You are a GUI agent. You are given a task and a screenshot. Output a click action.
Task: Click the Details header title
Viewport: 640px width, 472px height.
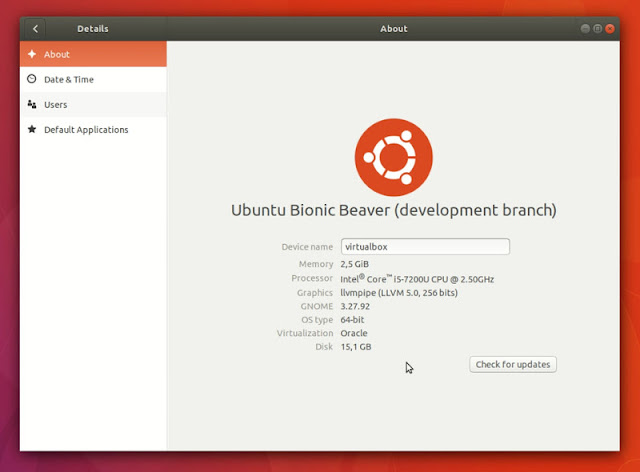(93, 29)
